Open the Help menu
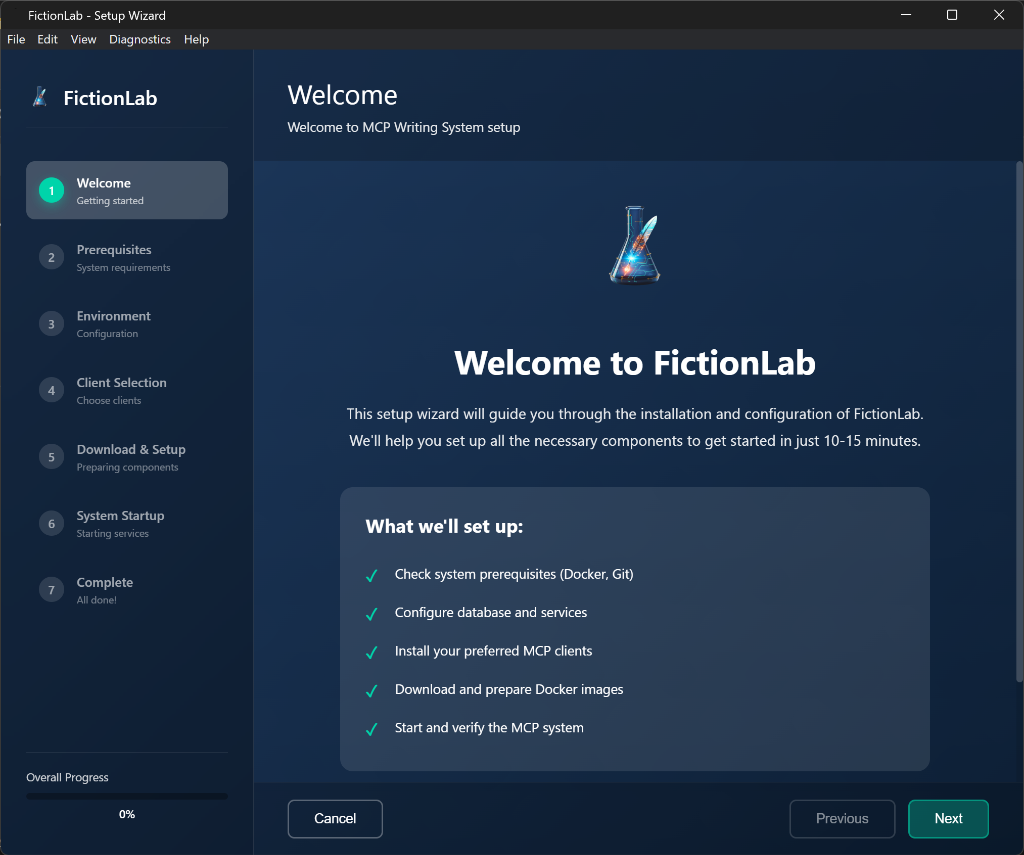The height and width of the screenshot is (855, 1024). coord(196,39)
